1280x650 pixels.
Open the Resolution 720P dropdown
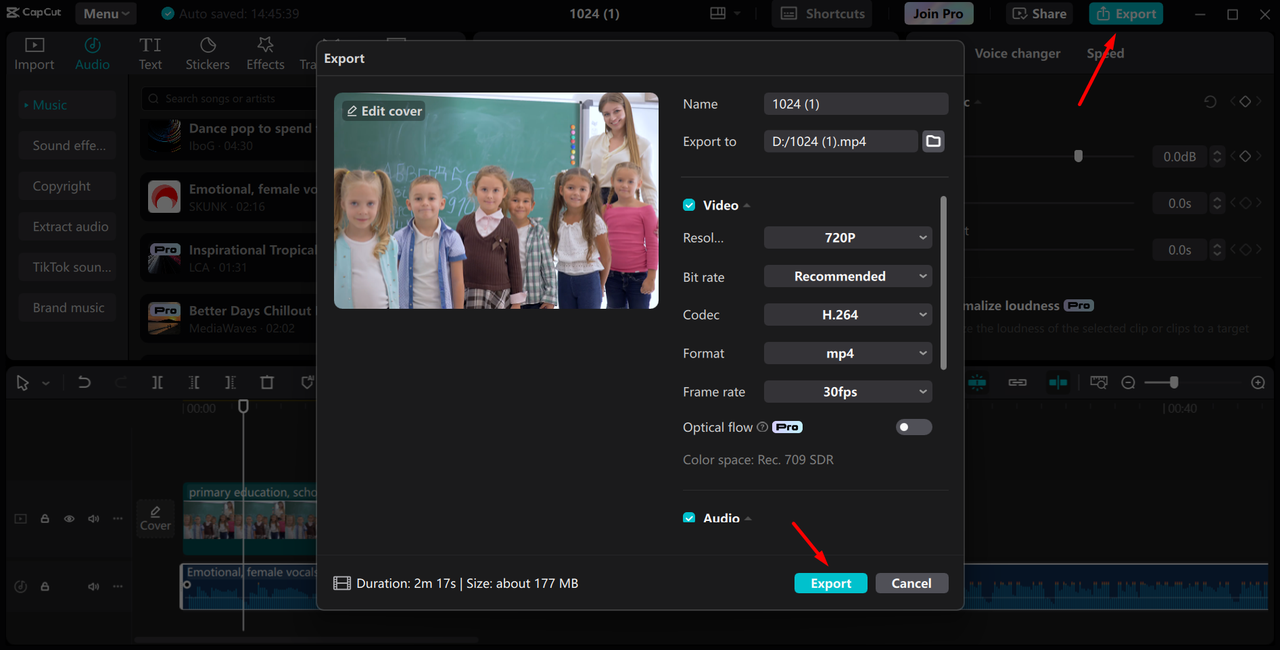[848, 238]
